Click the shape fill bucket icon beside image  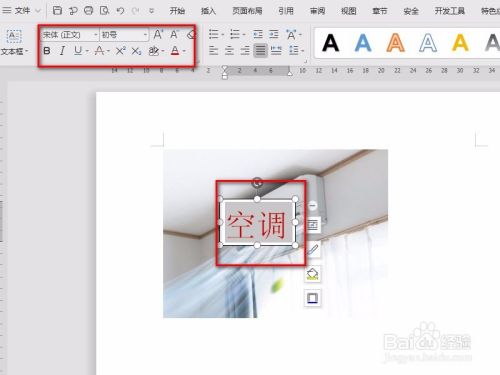coord(313,274)
